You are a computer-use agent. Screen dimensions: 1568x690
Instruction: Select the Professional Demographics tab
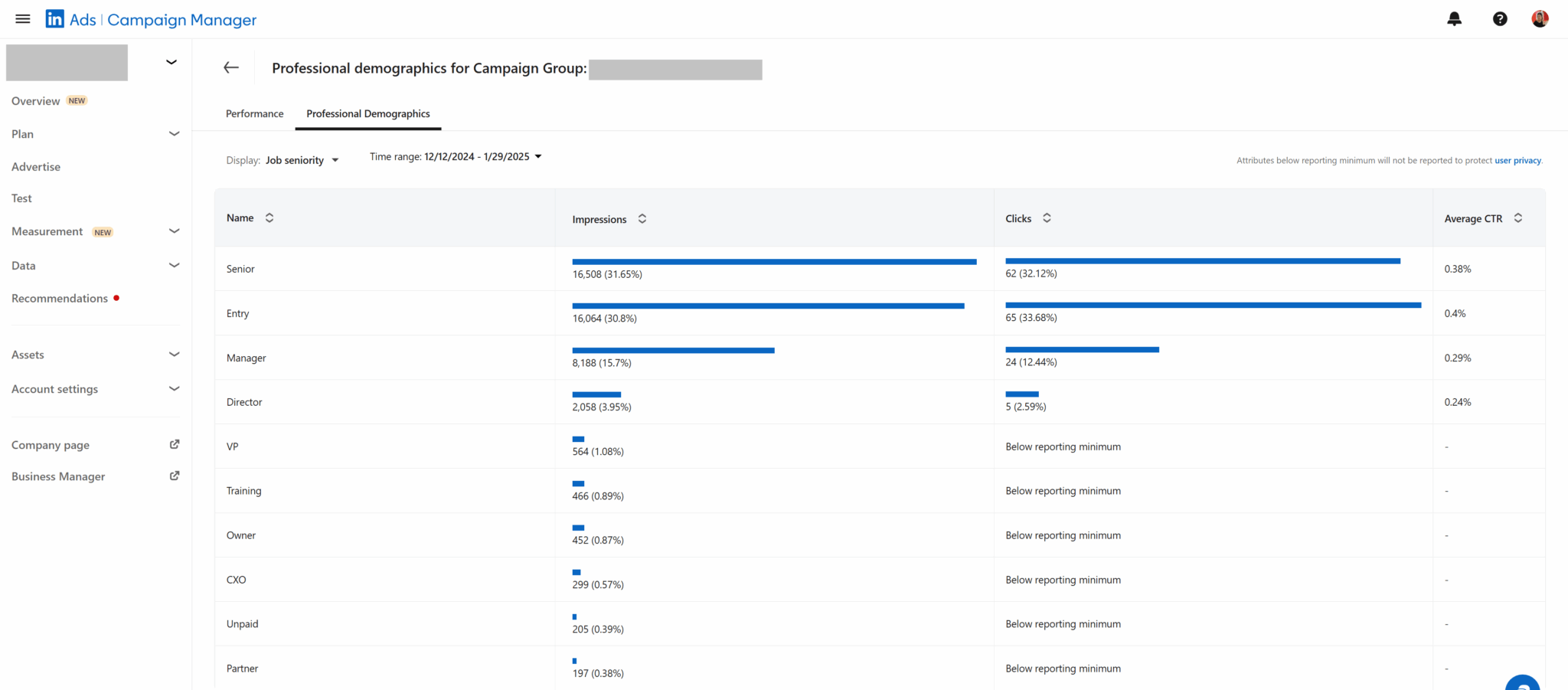click(x=368, y=113)
